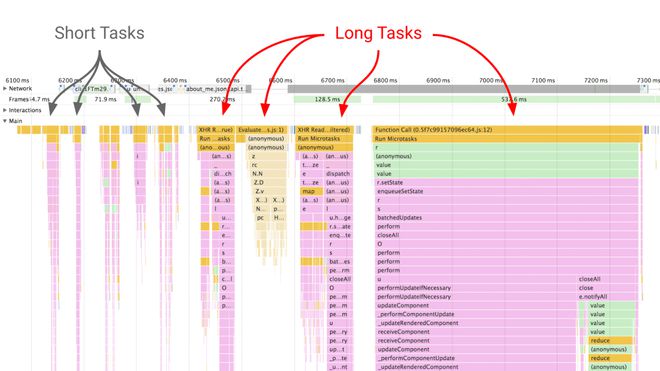
Task: Select the XHR Read...iltered) task bar
Action: [324, 130]
